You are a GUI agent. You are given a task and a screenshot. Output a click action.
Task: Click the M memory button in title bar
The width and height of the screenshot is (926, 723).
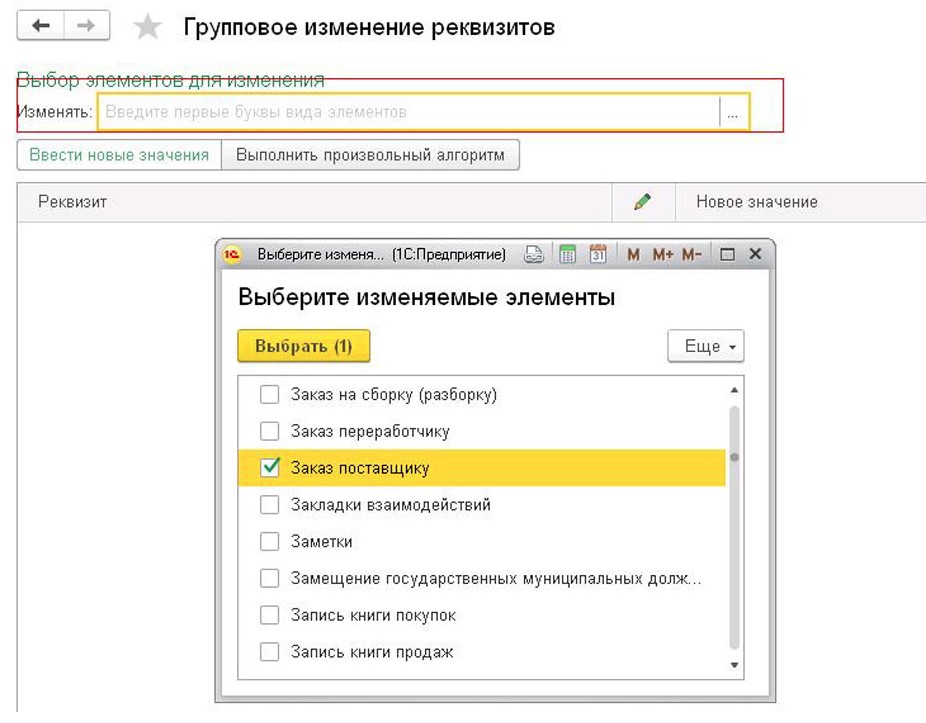[x=633, y=255]
